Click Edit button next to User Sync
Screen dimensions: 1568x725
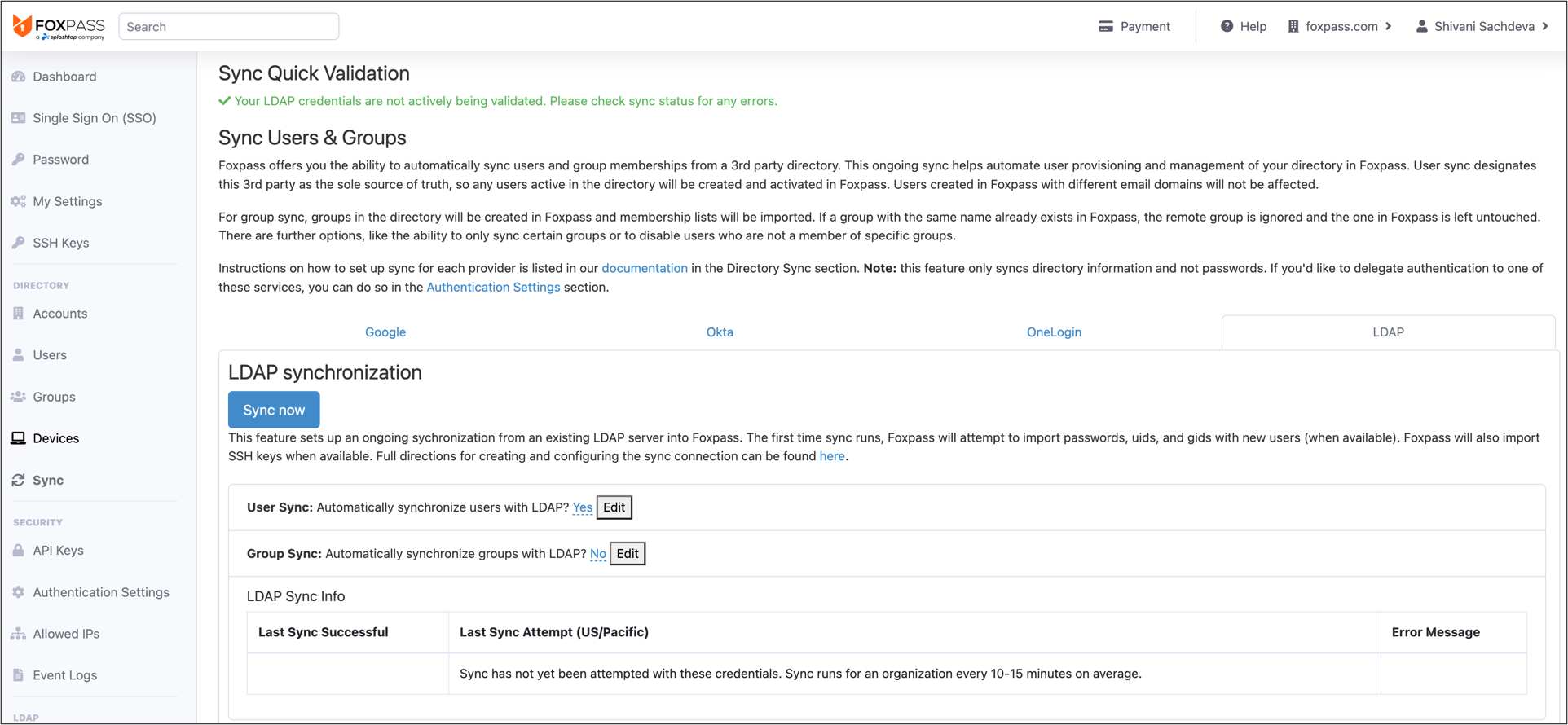pos(614,507)
